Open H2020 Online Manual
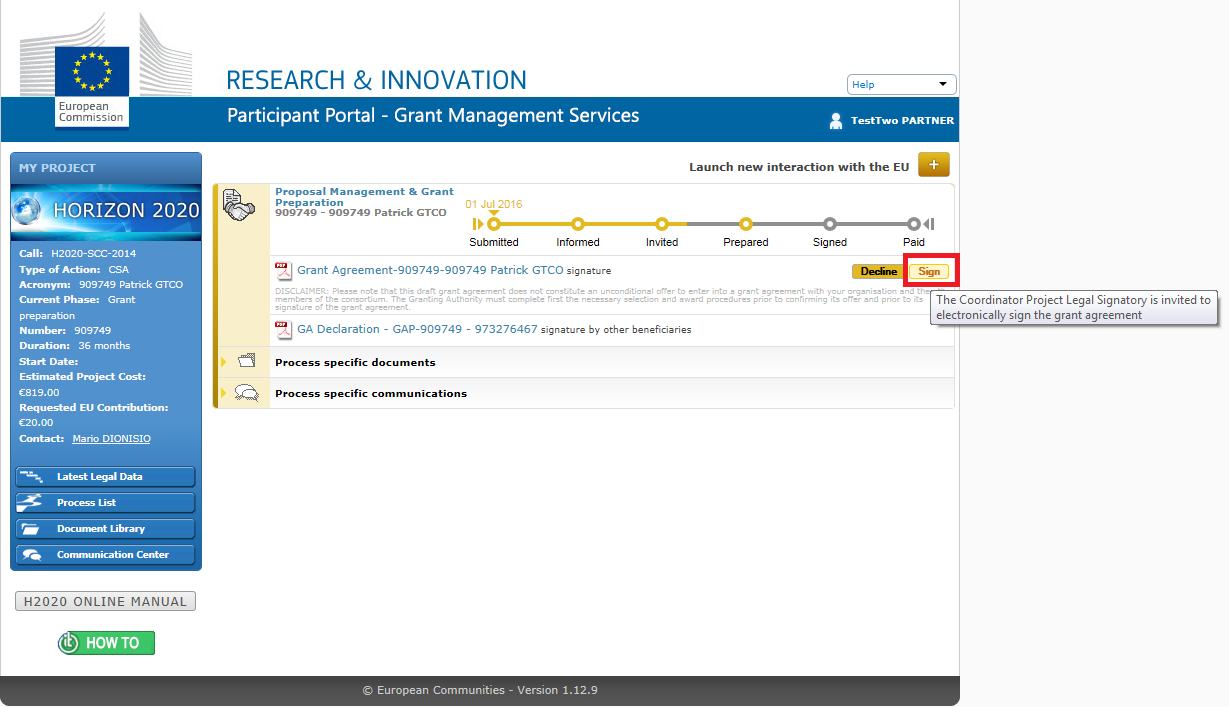 [x=105, y=601]
